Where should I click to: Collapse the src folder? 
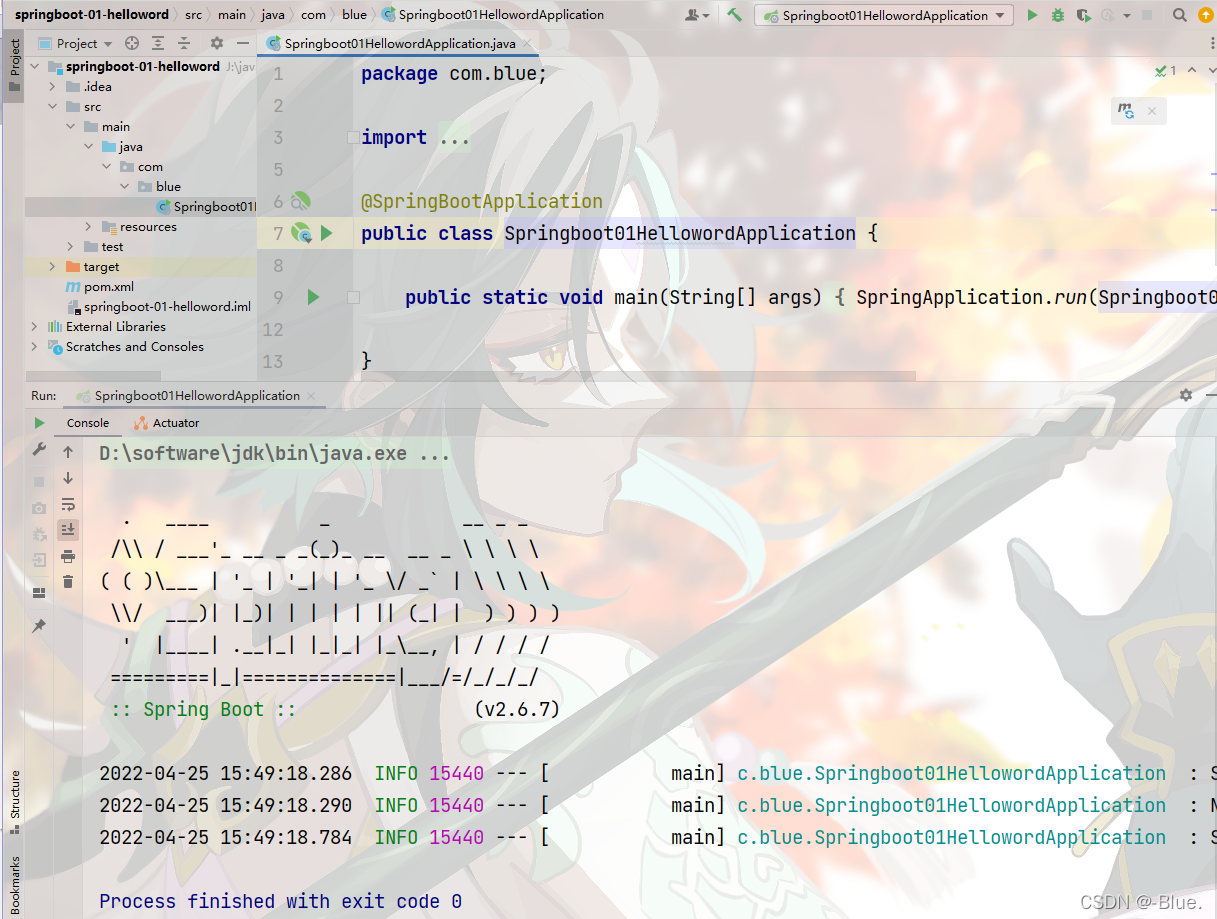click(x=55, y=107)
